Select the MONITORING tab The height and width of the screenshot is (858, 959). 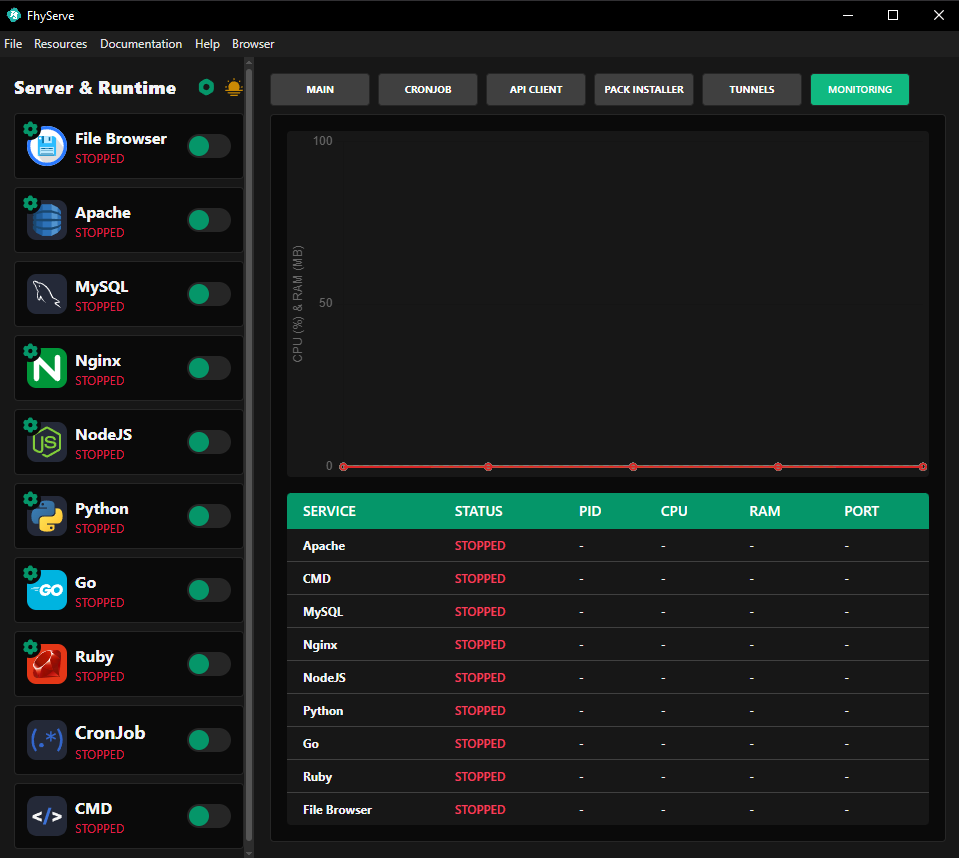860,89
